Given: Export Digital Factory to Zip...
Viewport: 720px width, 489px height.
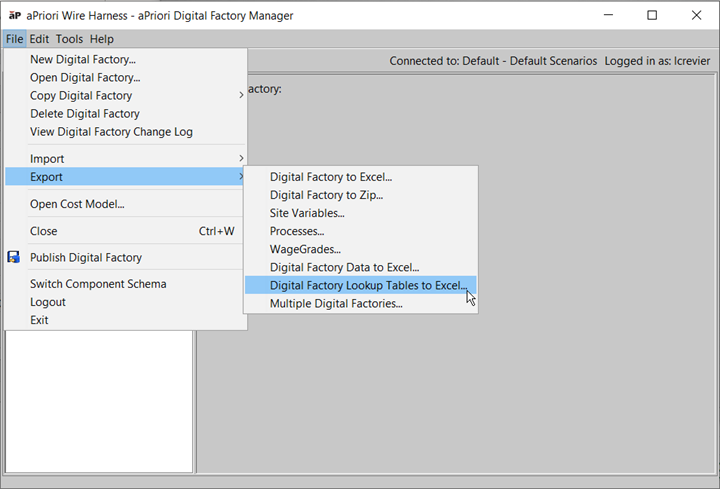Looking at the screenshot, I should (x=360, y=195).
